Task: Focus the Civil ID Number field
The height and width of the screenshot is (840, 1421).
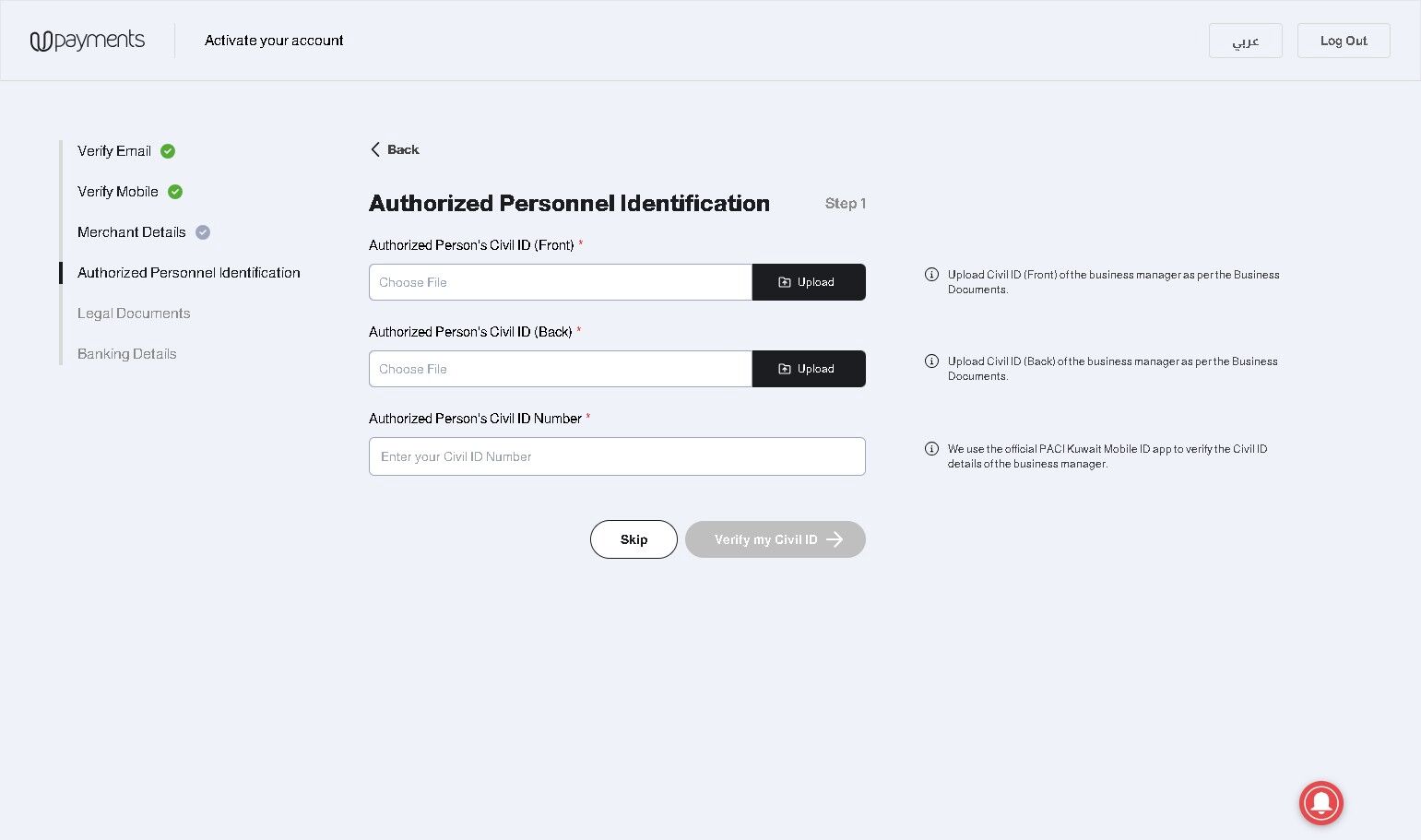Action: pyautogui.click(x=617, y=456)
